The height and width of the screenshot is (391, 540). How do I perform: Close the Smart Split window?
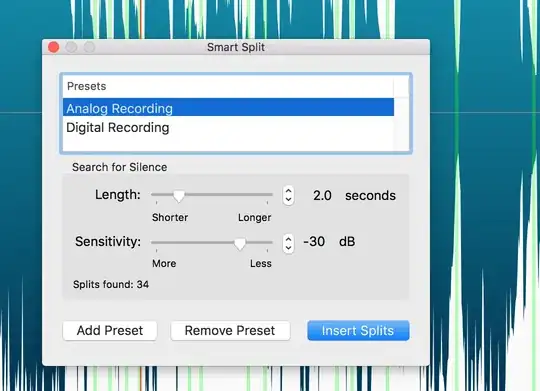[x=53, y=47]
